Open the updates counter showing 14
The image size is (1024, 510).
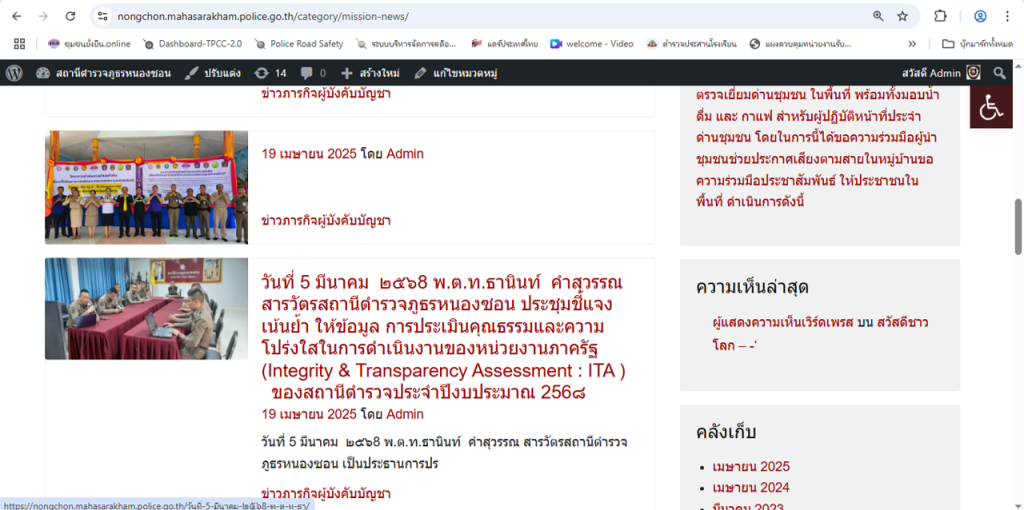coord(271,73)
